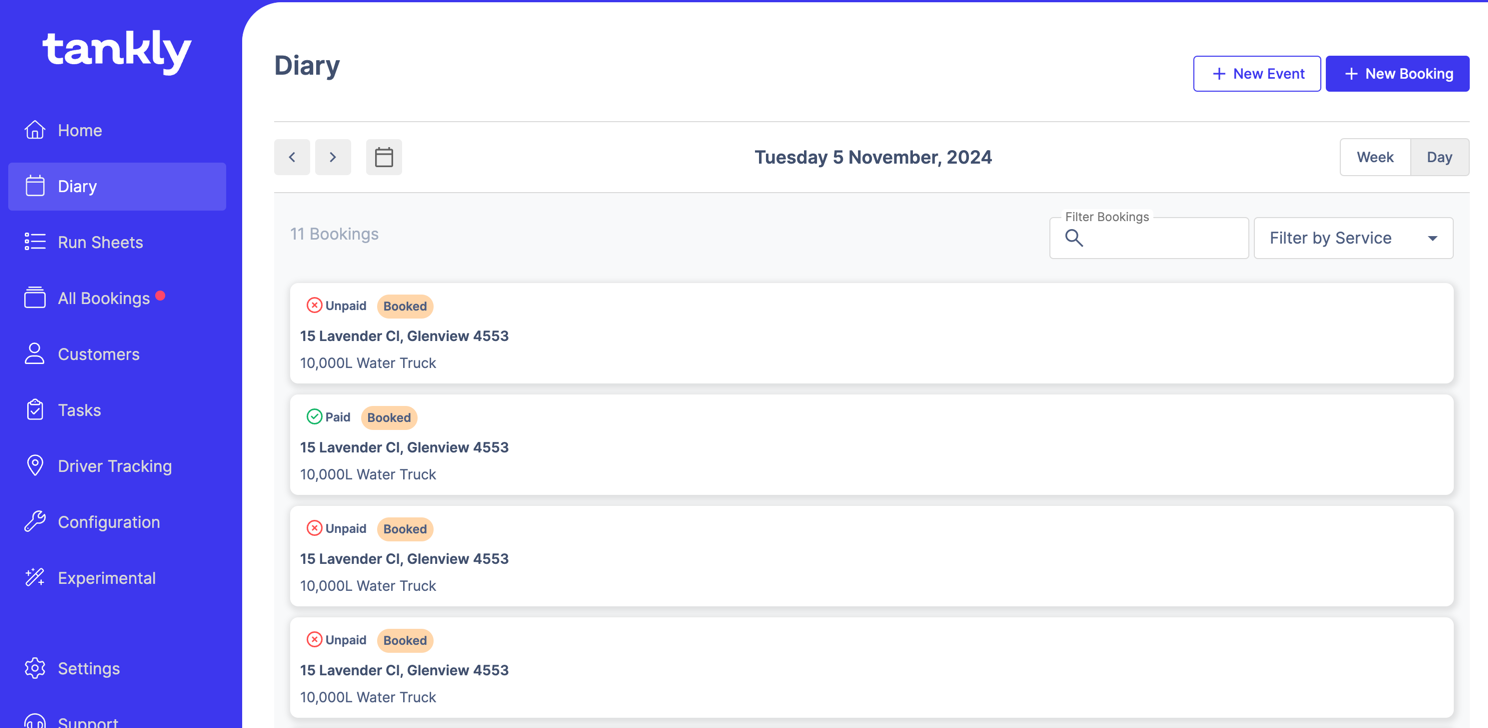Open All Bookings in the sidebar

coord(103,298)
